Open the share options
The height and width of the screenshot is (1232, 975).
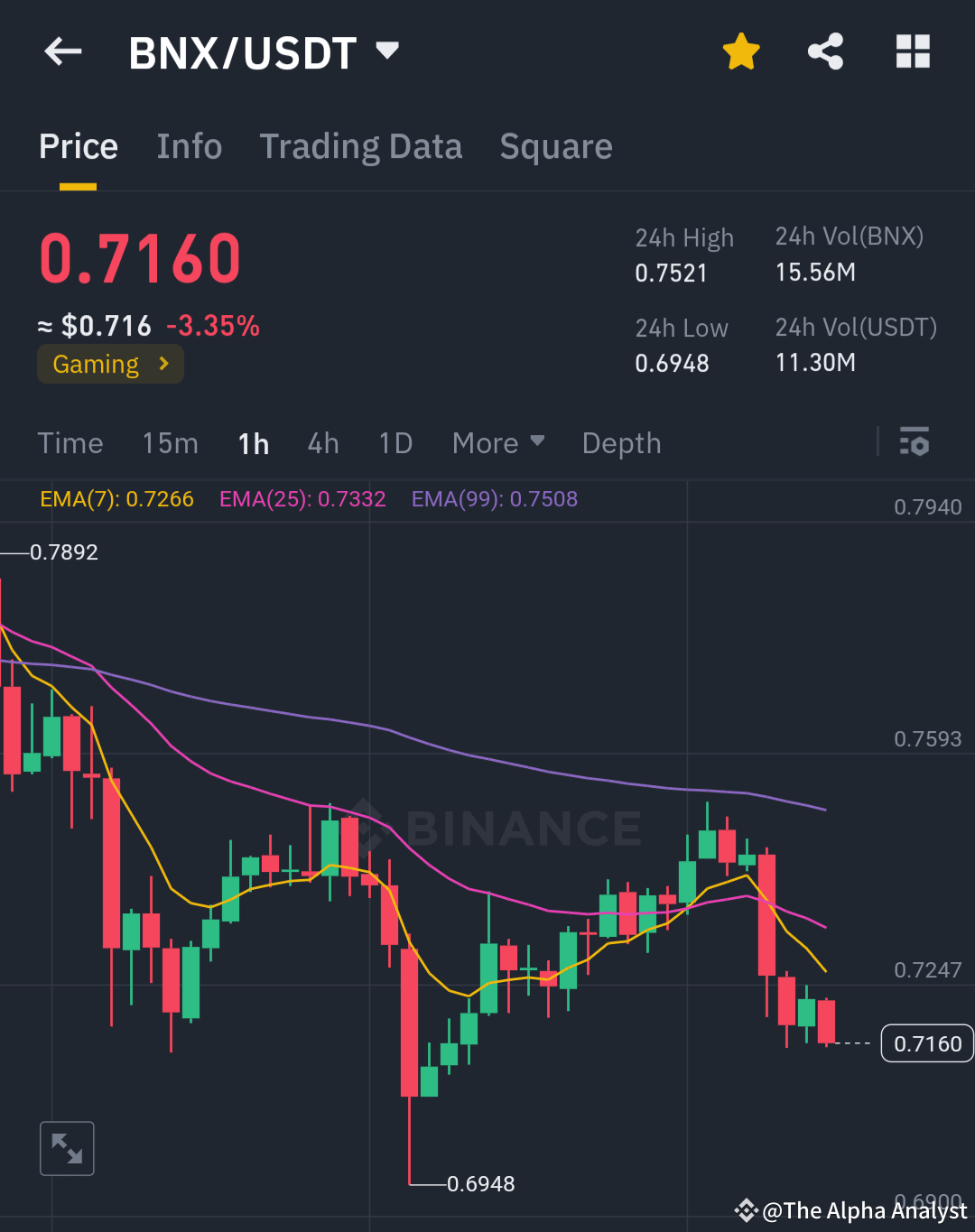(826, 51)
